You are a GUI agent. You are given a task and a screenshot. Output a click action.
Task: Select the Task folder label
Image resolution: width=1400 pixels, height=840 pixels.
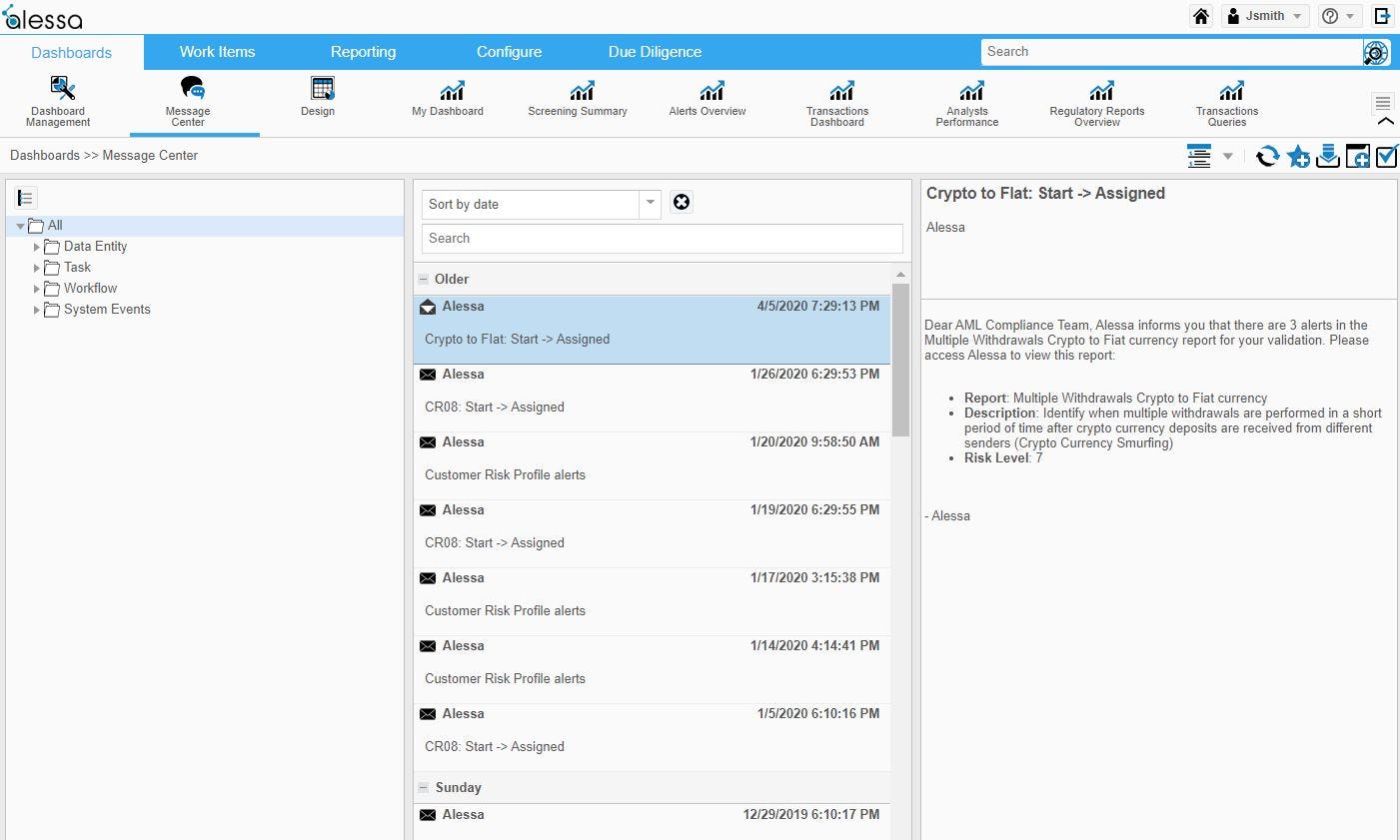coord(77,268)
